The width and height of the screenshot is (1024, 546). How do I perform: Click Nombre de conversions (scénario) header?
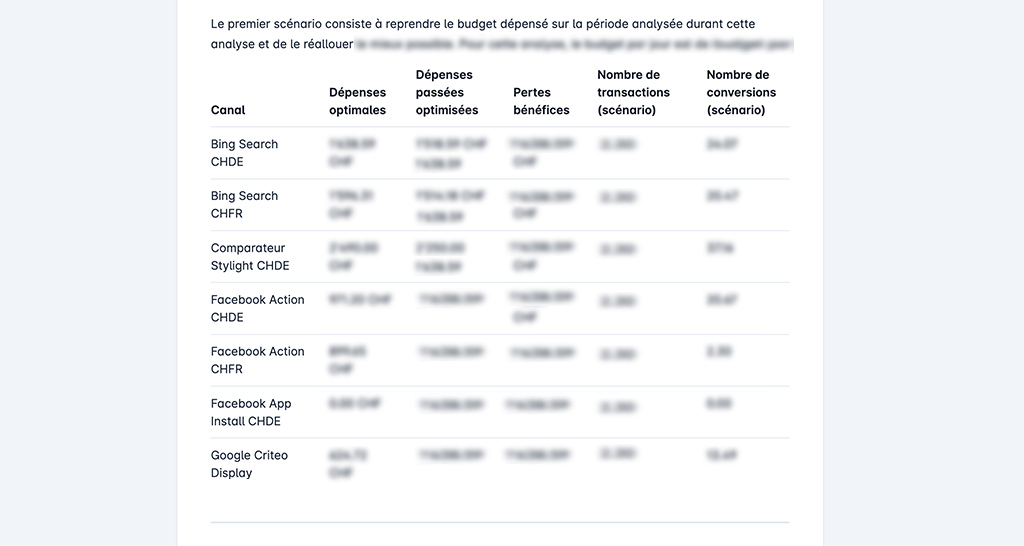(741, 92)
